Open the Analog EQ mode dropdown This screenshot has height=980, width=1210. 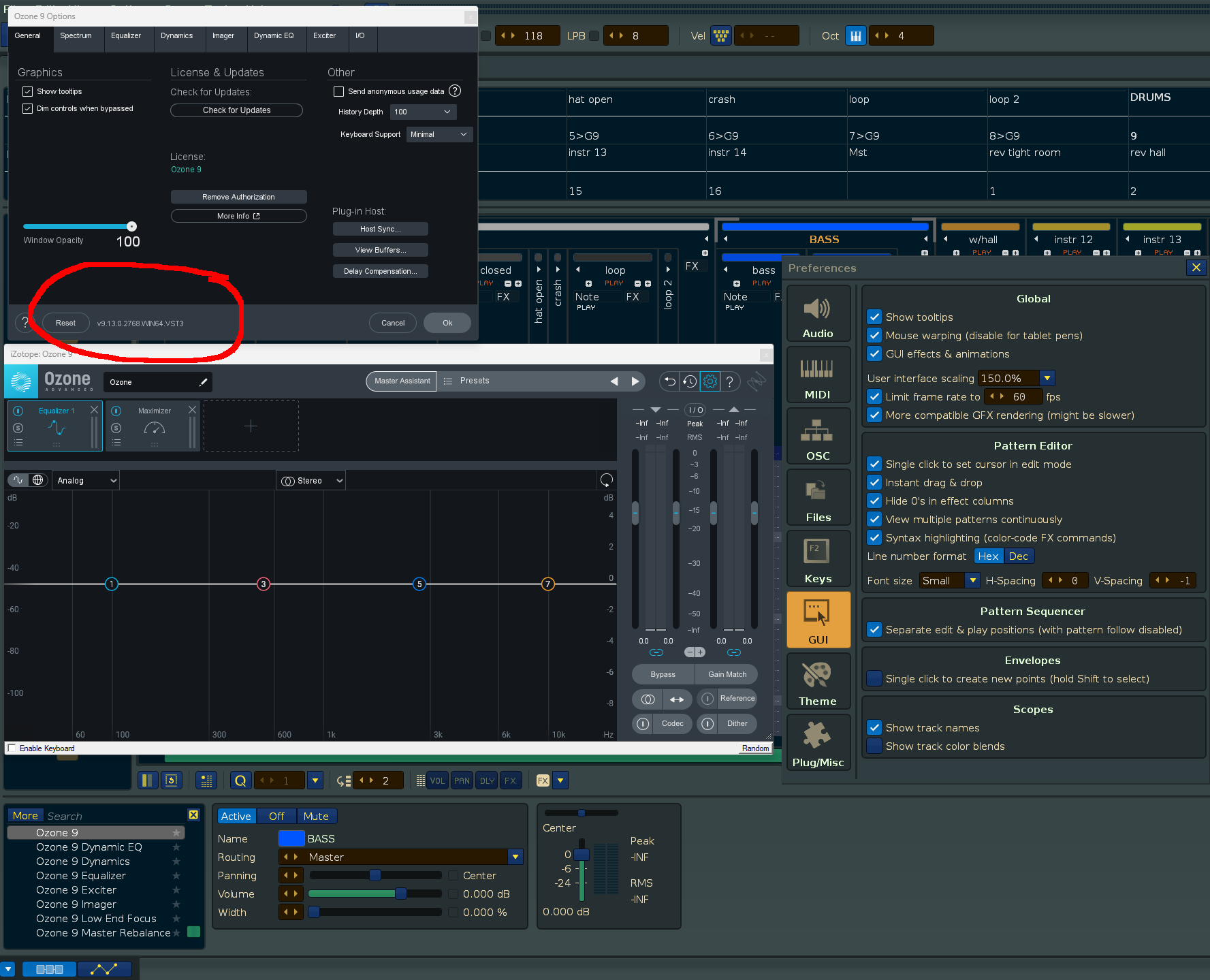pyautogui.click(x=86, y=481)
